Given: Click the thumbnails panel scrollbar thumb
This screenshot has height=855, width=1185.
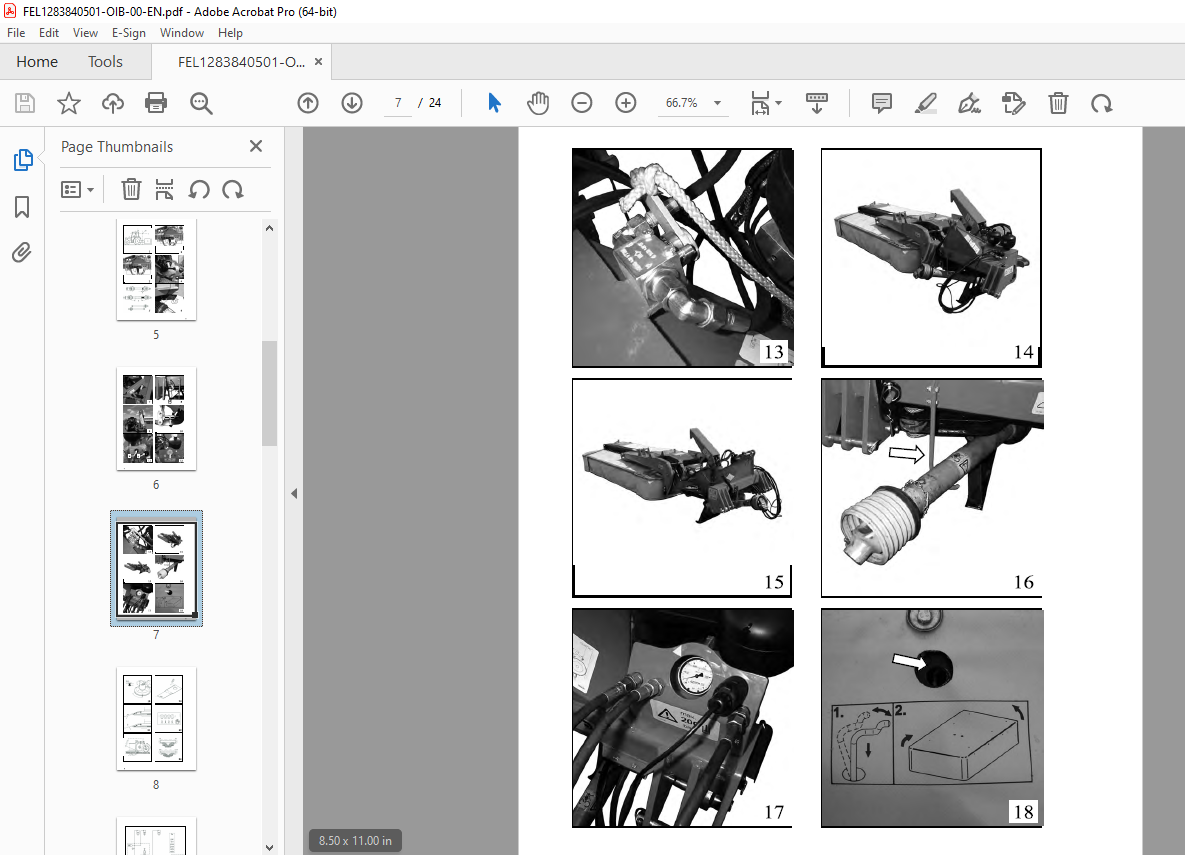Looking at the screenshot, I should [x=269, y=393].
